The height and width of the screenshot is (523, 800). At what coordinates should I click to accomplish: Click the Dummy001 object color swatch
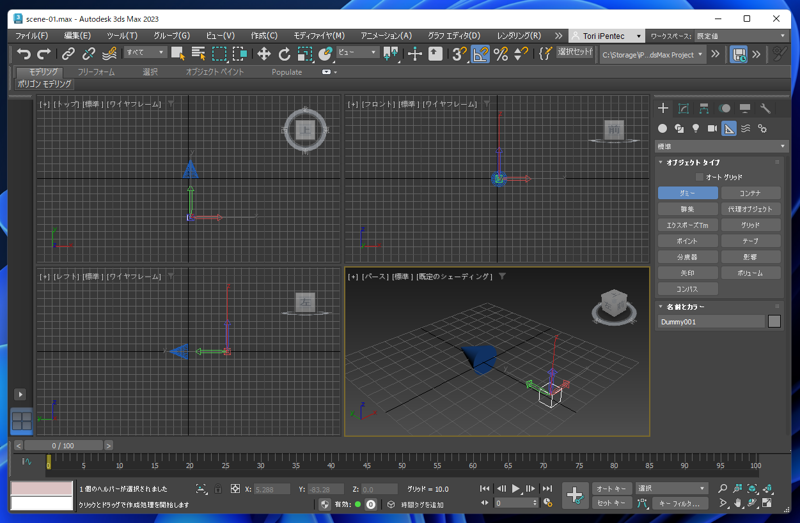(774, 321)
